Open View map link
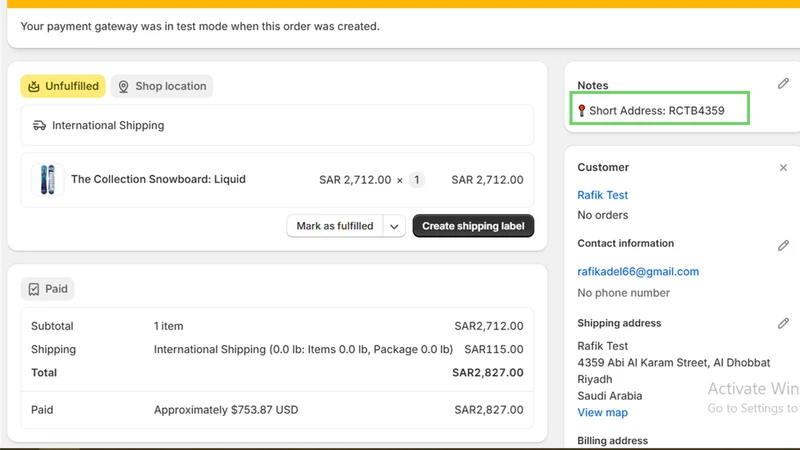Viewport: 800px width, 450px height. coord(603,412)
